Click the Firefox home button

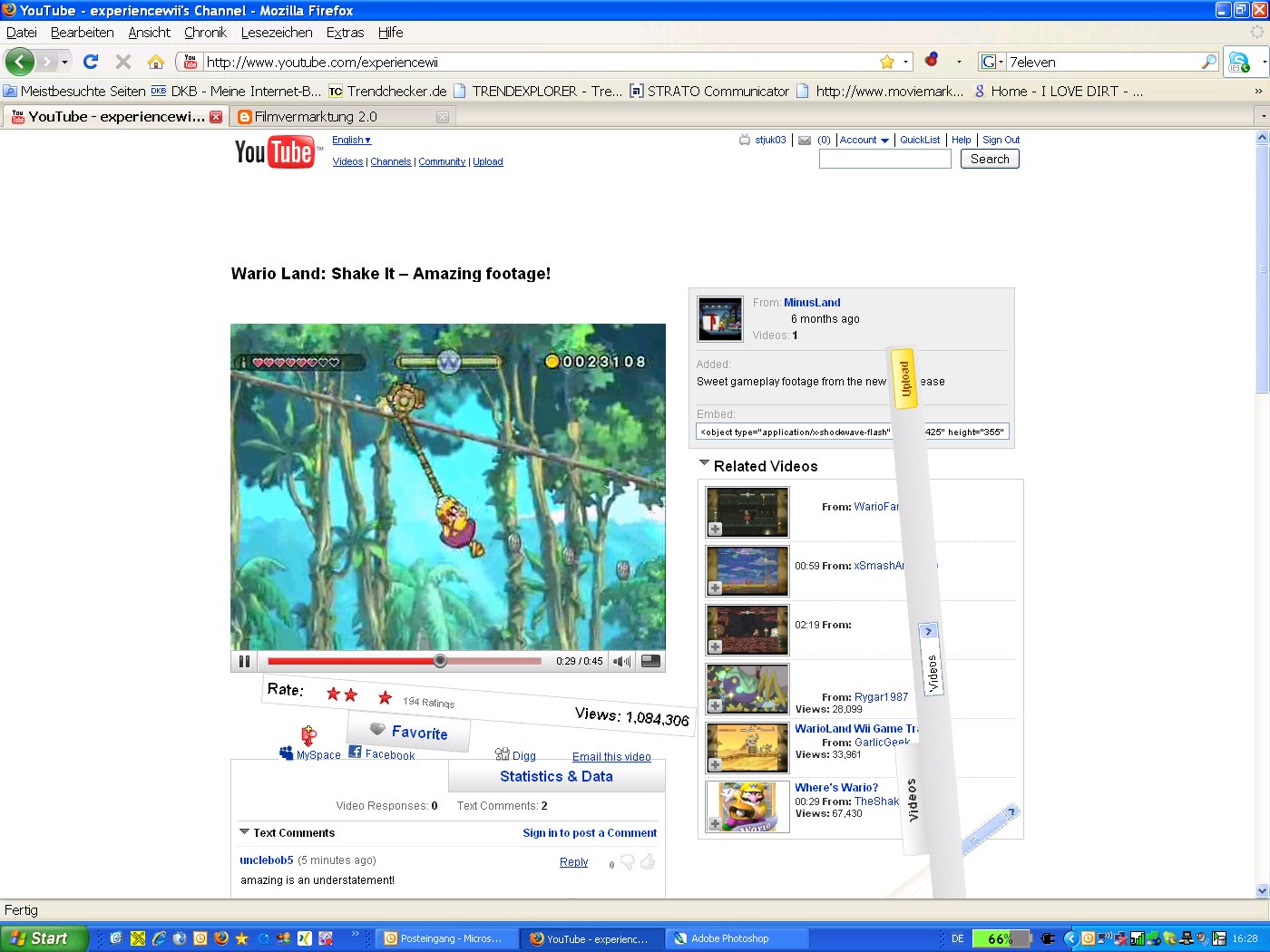click(x=156, y=62)
